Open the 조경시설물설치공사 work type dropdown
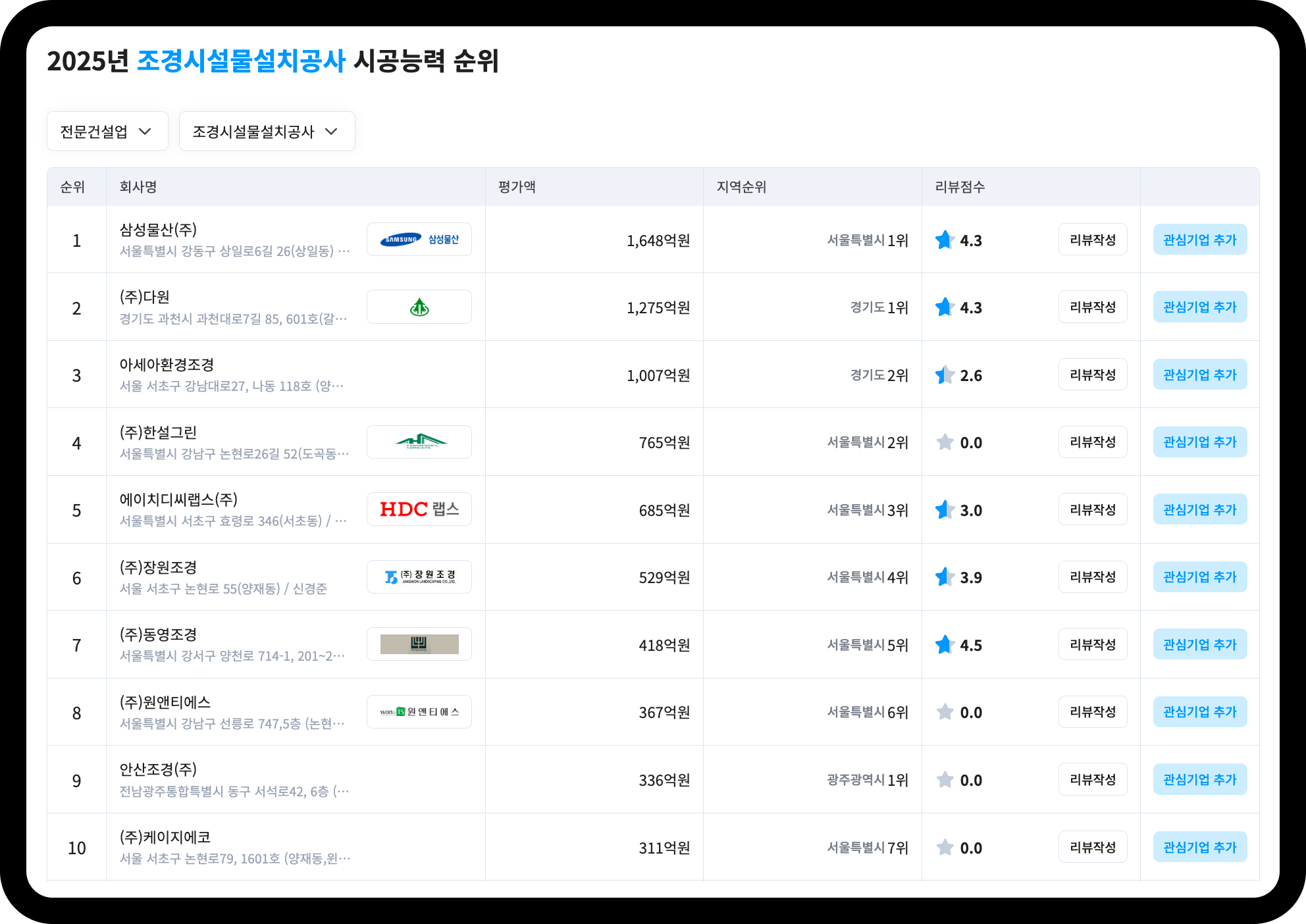The image size is (1306, 924). tap(267, 132)
